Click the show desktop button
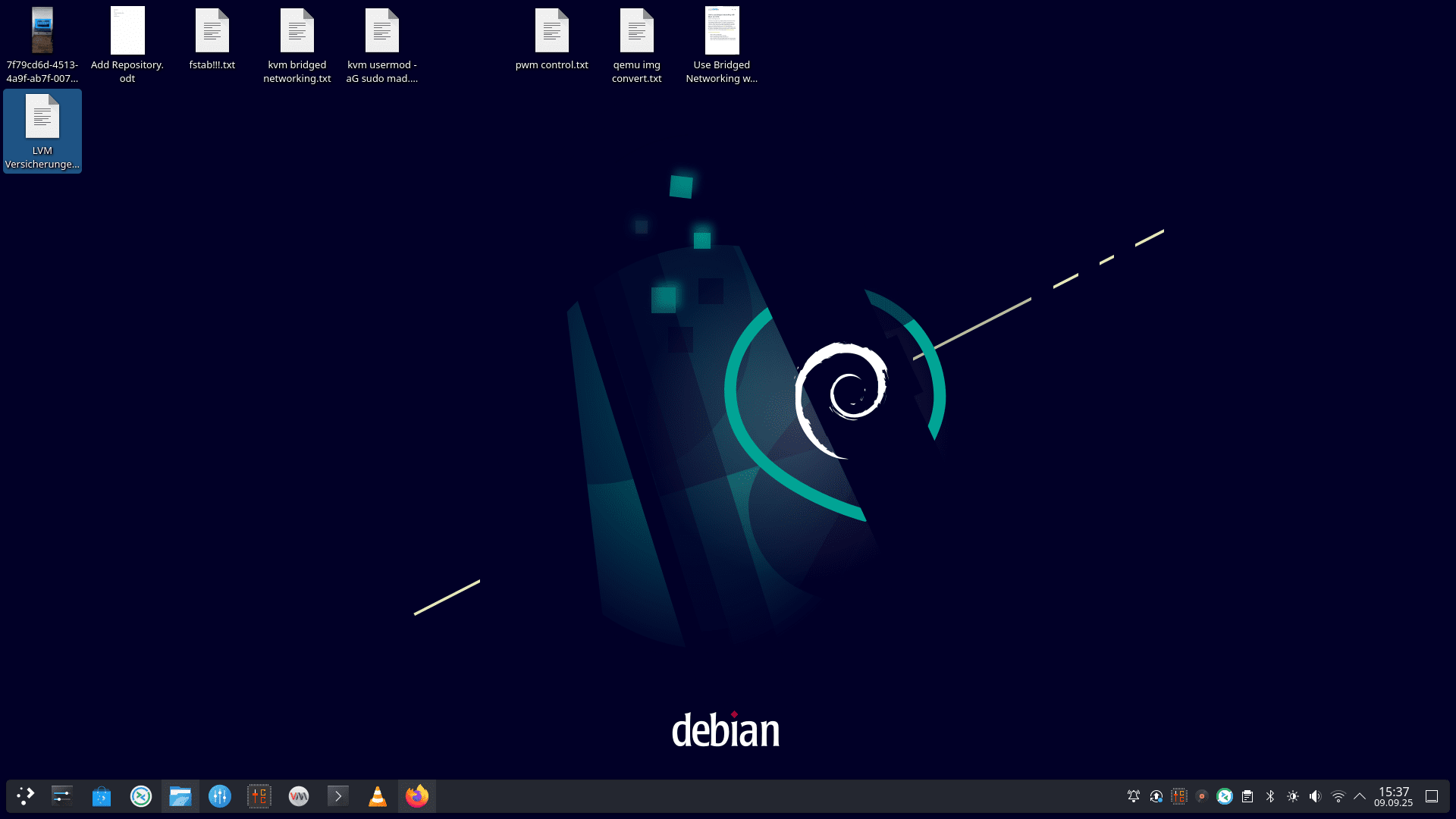Viewport: 1456px width, 819px height. 1432,796
